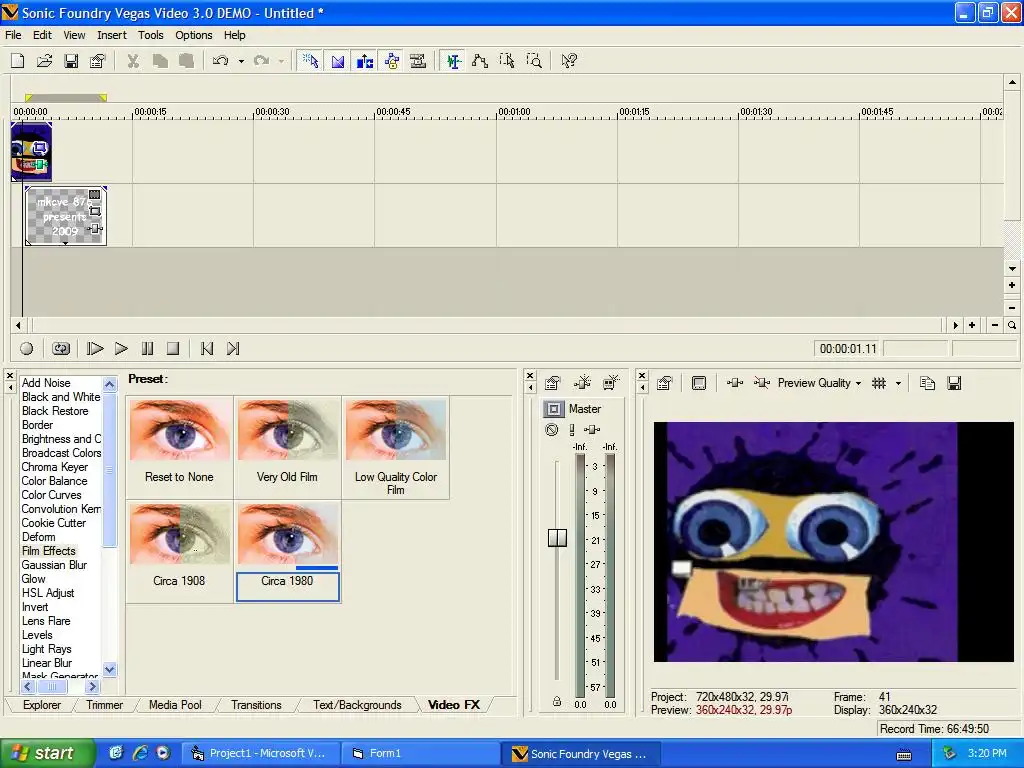The image size is (1024, 768).
Task: Click the Record button in transport bar
Action: (27, 349)
